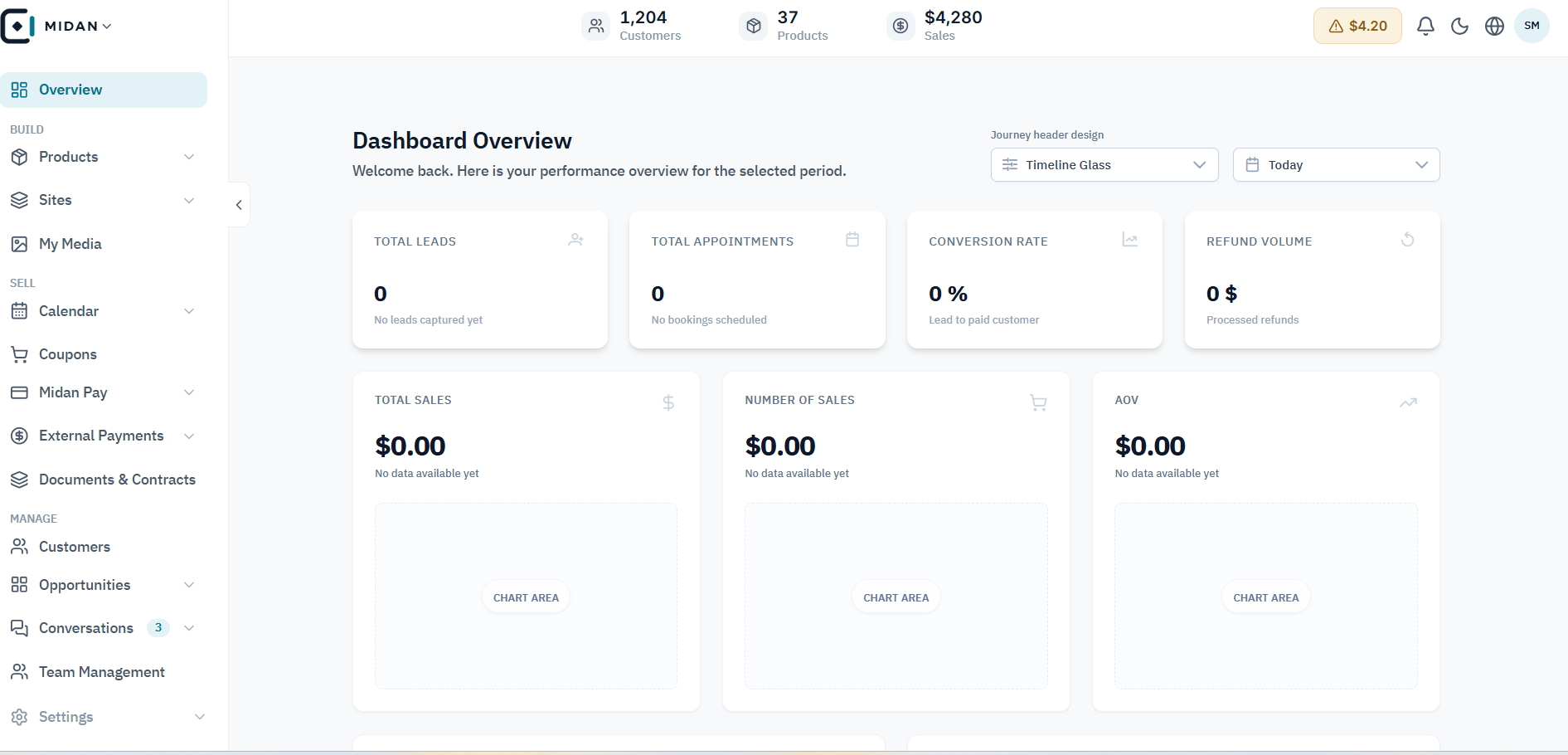Expand the Opportunities chevron
1568x755 pixels.
[189, 585]
